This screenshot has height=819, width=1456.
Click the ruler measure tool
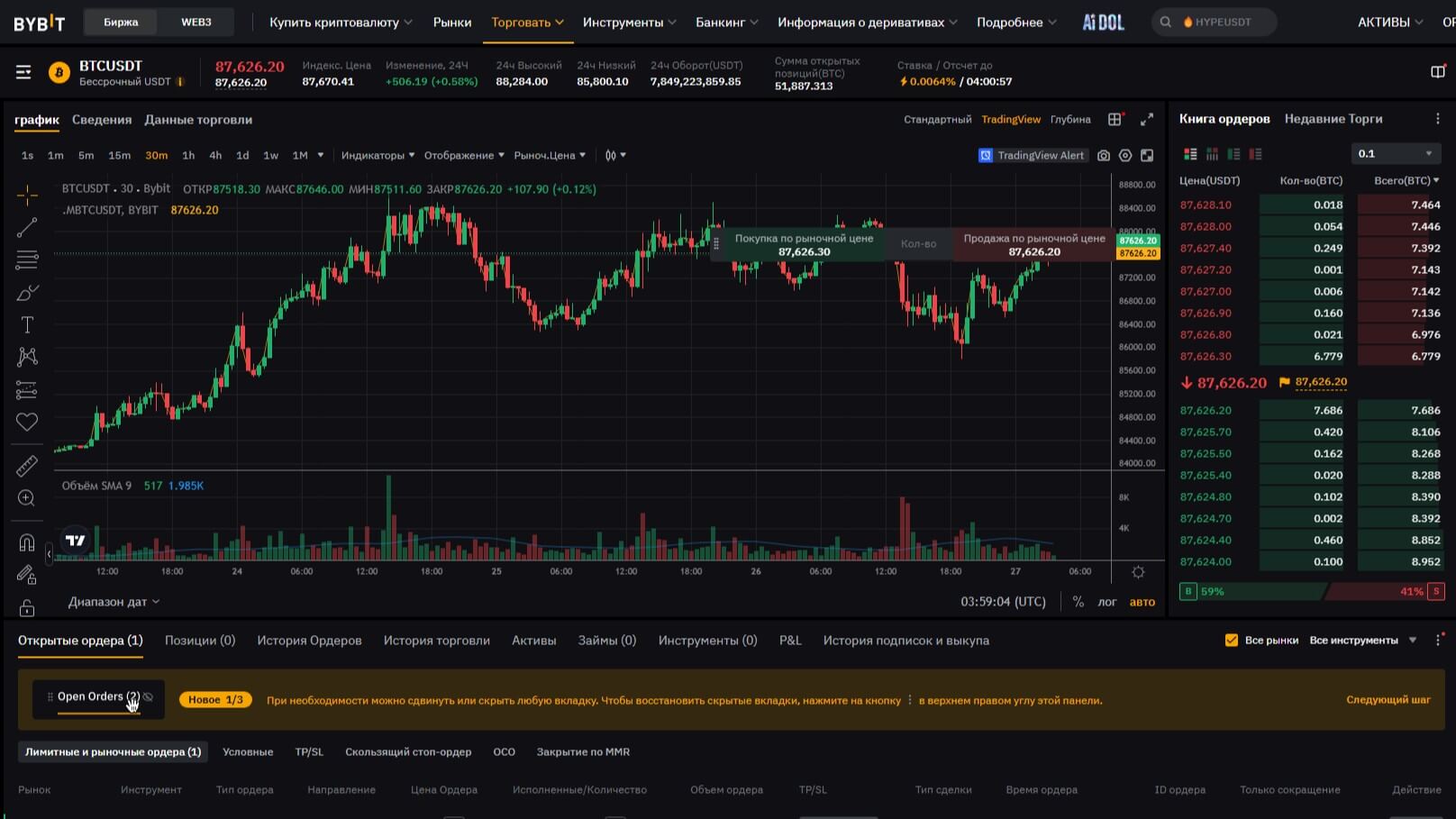(x=27, y=466)
